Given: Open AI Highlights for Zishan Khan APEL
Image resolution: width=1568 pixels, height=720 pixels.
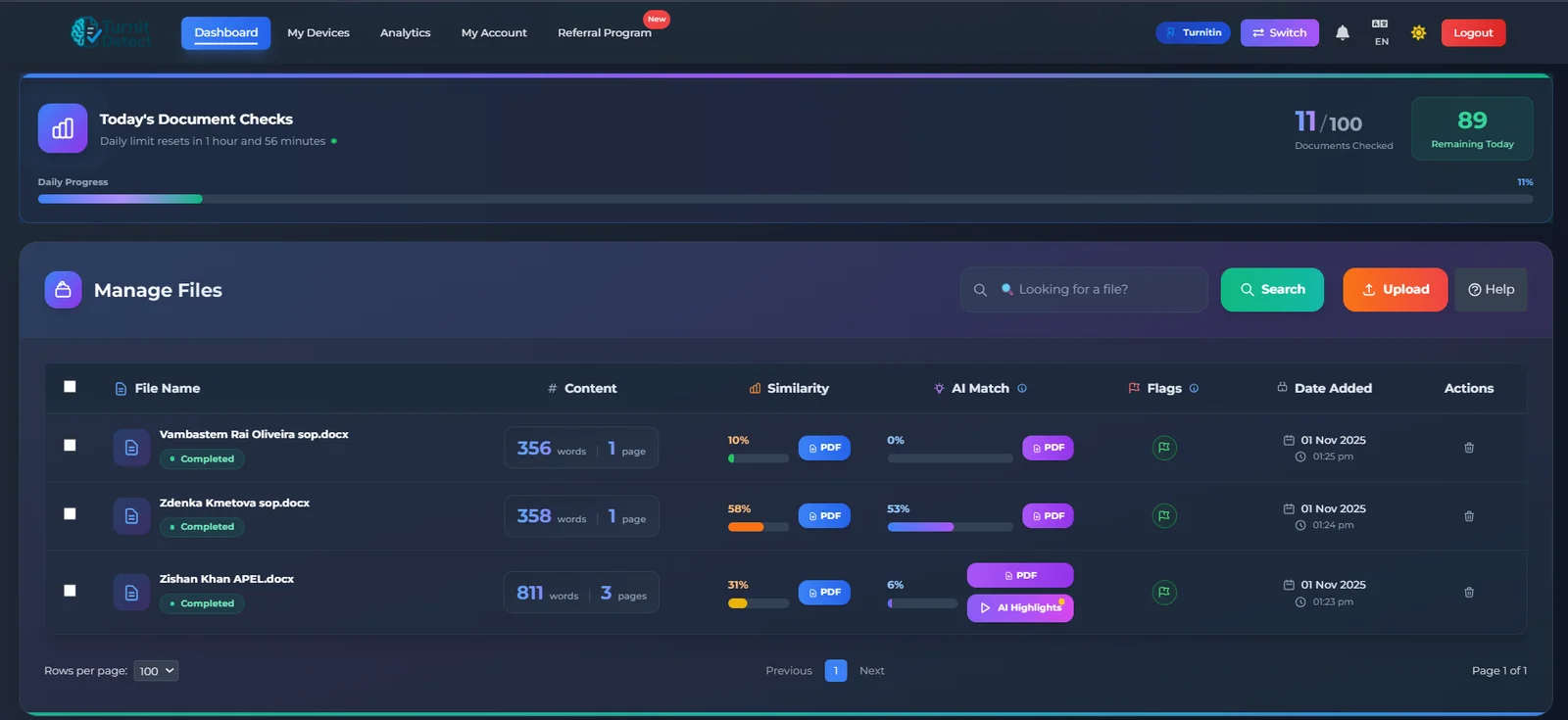Looking at the screenshot, I should [1020, 608].
